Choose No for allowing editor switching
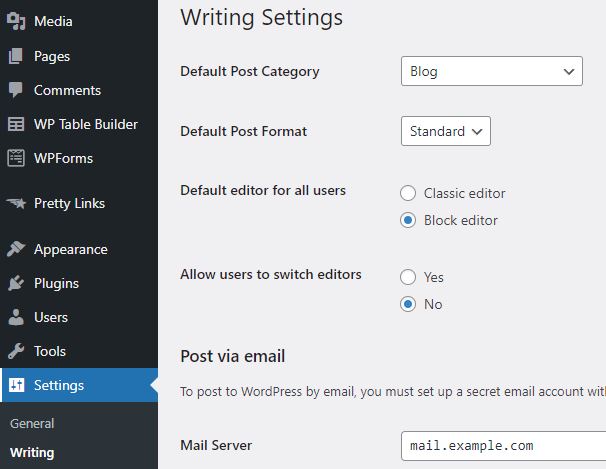This screenshot has height=469, width=606. point(408,304)
